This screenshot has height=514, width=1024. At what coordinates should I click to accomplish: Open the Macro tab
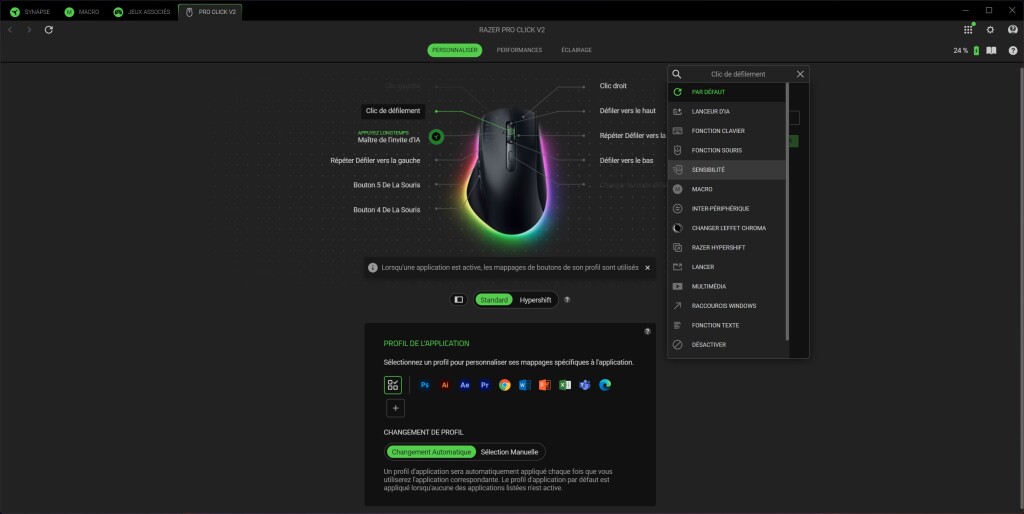(82, 12)
